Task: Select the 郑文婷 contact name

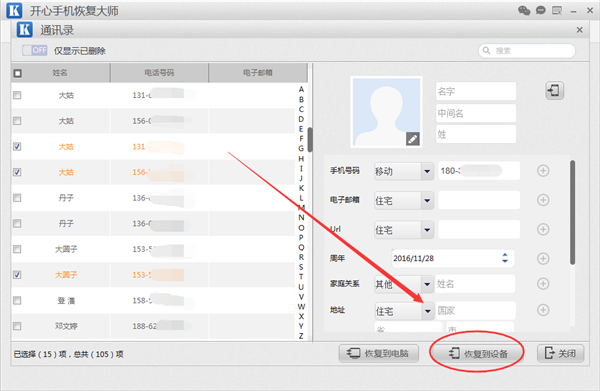Action: pos(66,326)
